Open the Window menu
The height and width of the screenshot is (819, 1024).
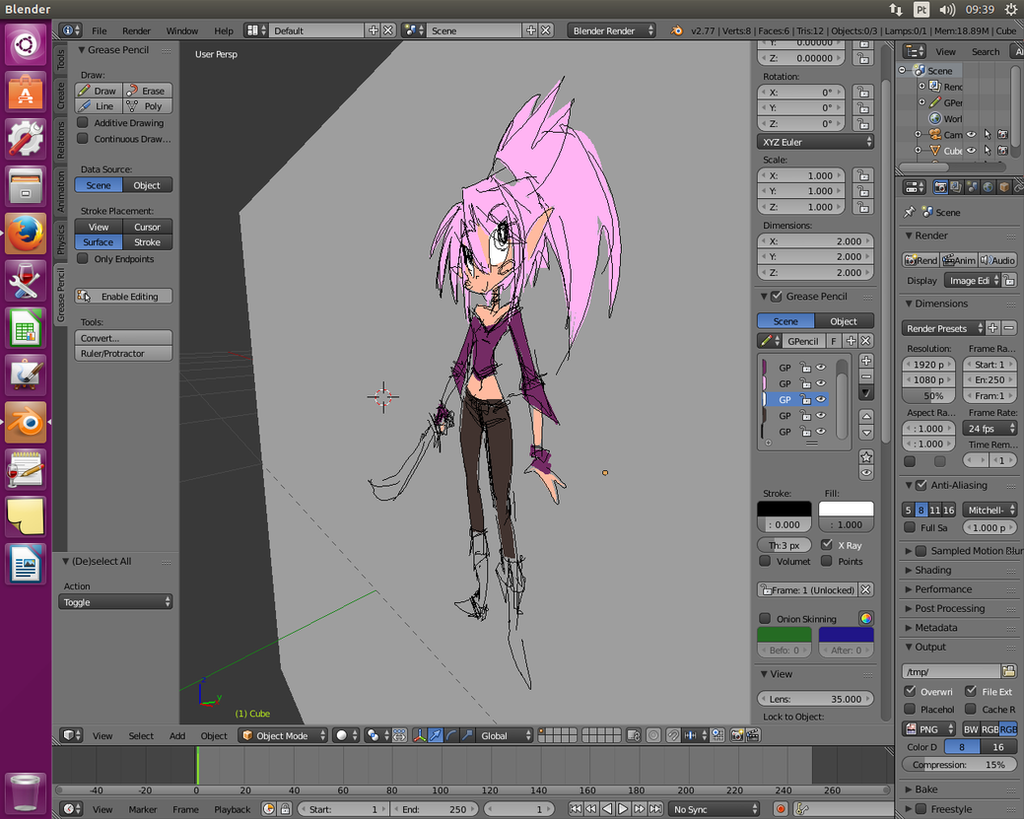(x=182, y=31)
